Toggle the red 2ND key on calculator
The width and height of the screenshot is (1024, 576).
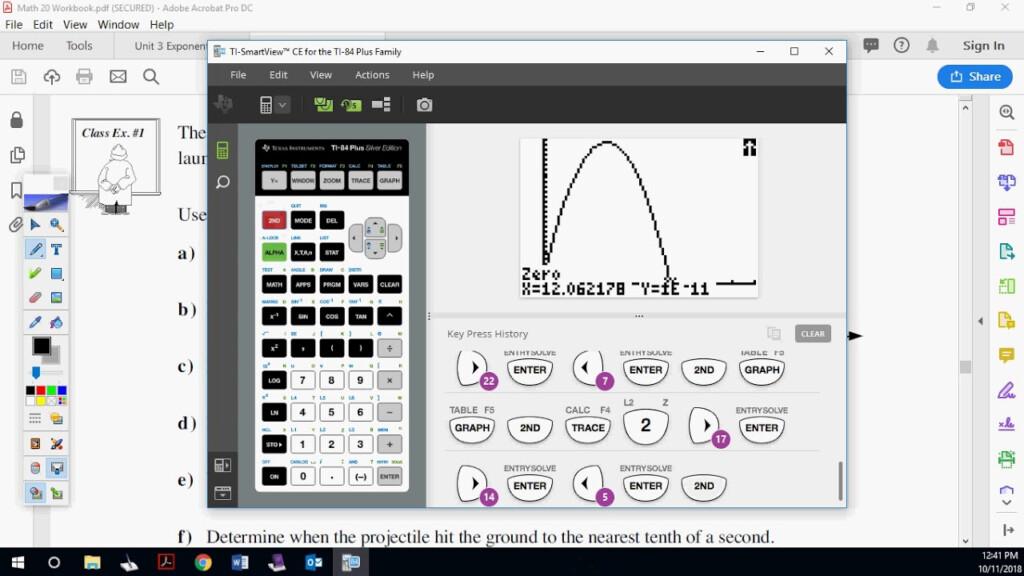pos(274,220)
